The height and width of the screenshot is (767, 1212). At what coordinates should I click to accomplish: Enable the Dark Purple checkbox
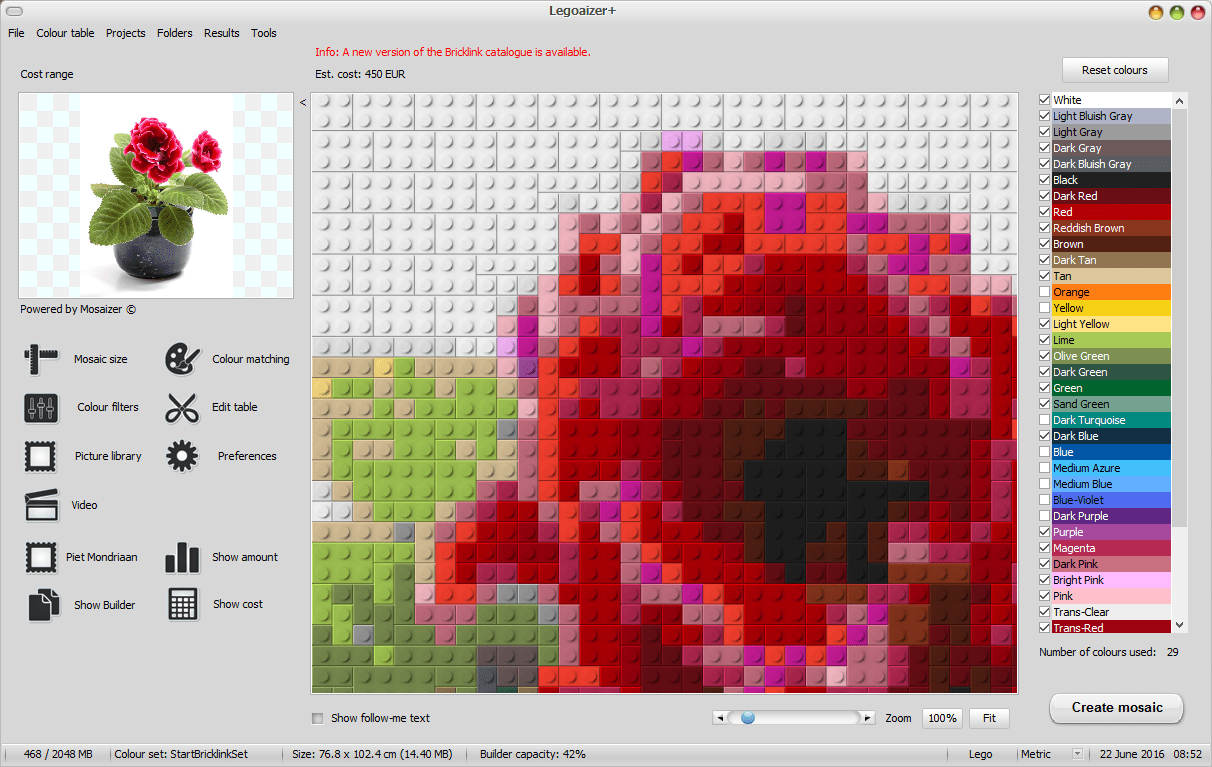pos(1045,516)
